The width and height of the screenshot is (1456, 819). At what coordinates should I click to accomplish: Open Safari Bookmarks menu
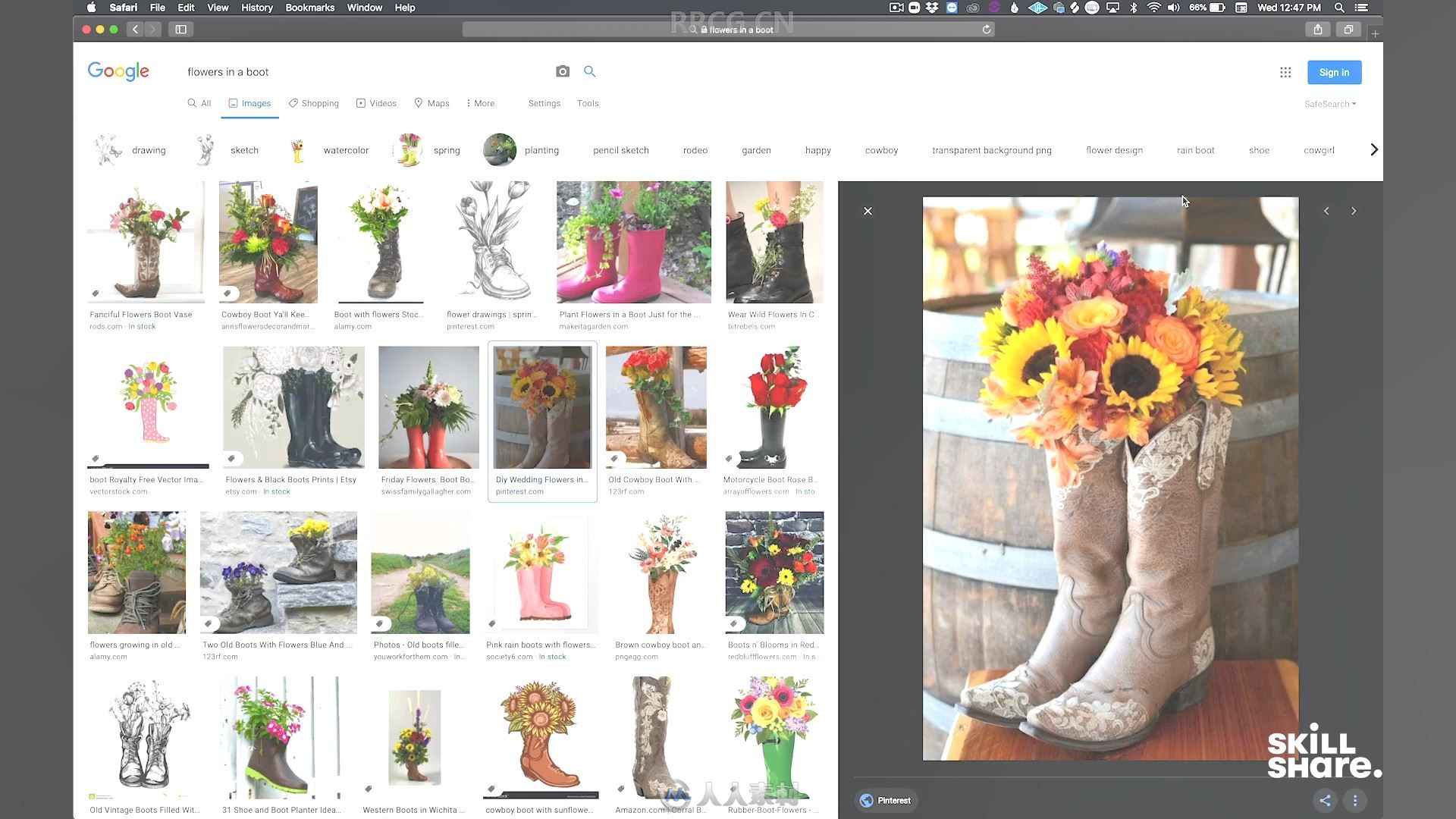[x=309, y=8]
